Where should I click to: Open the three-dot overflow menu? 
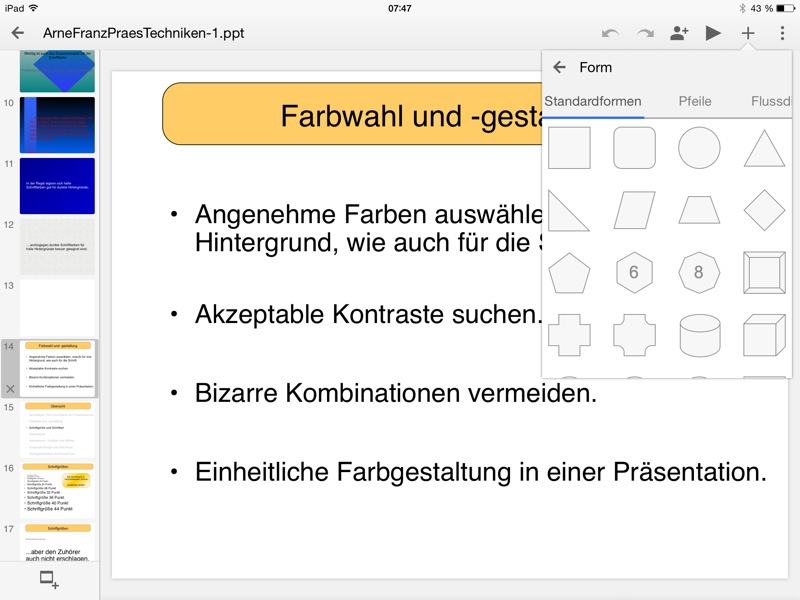pos(782,33)
